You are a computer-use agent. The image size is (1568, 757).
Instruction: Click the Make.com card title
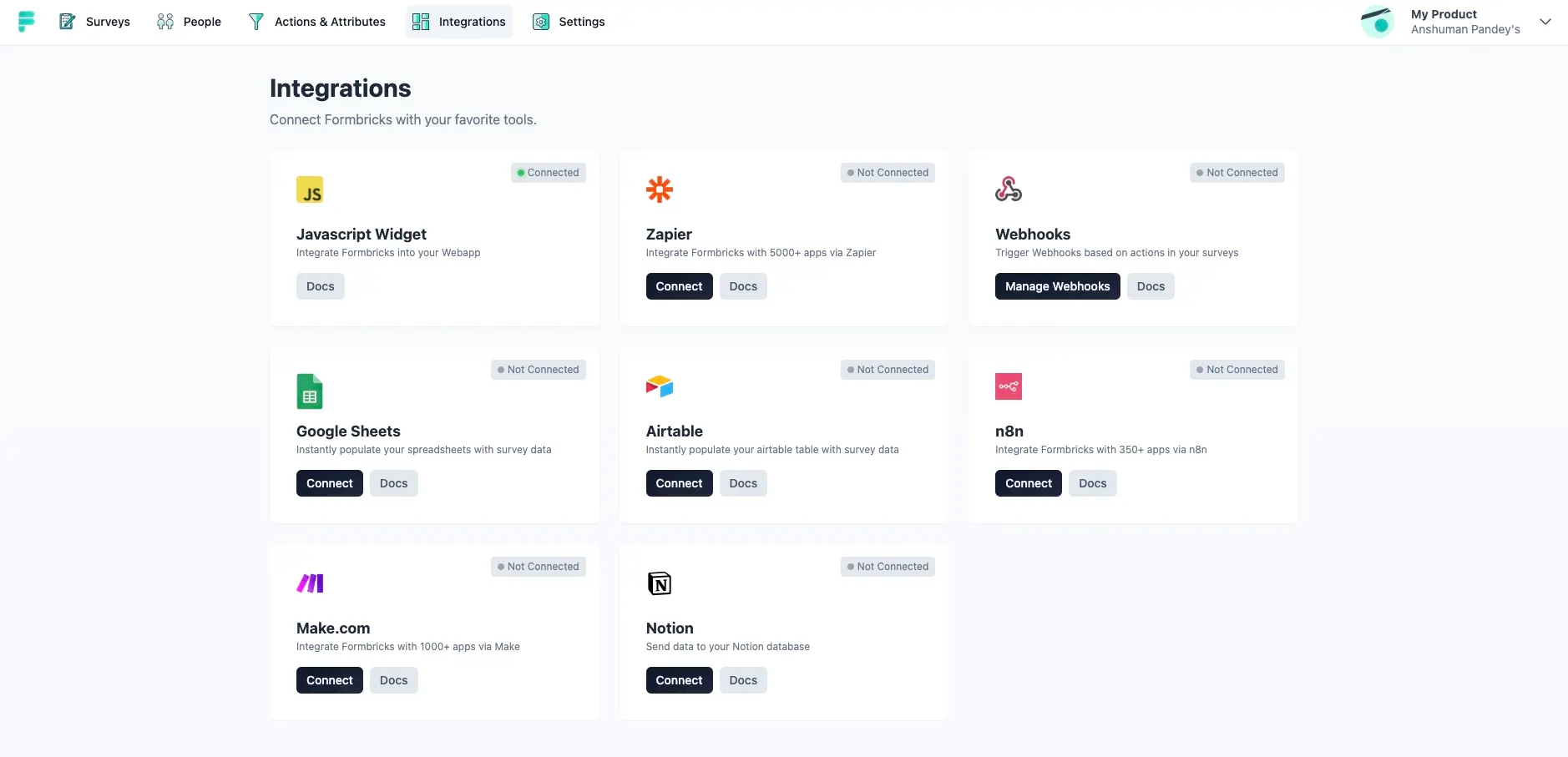coord(333,628)
